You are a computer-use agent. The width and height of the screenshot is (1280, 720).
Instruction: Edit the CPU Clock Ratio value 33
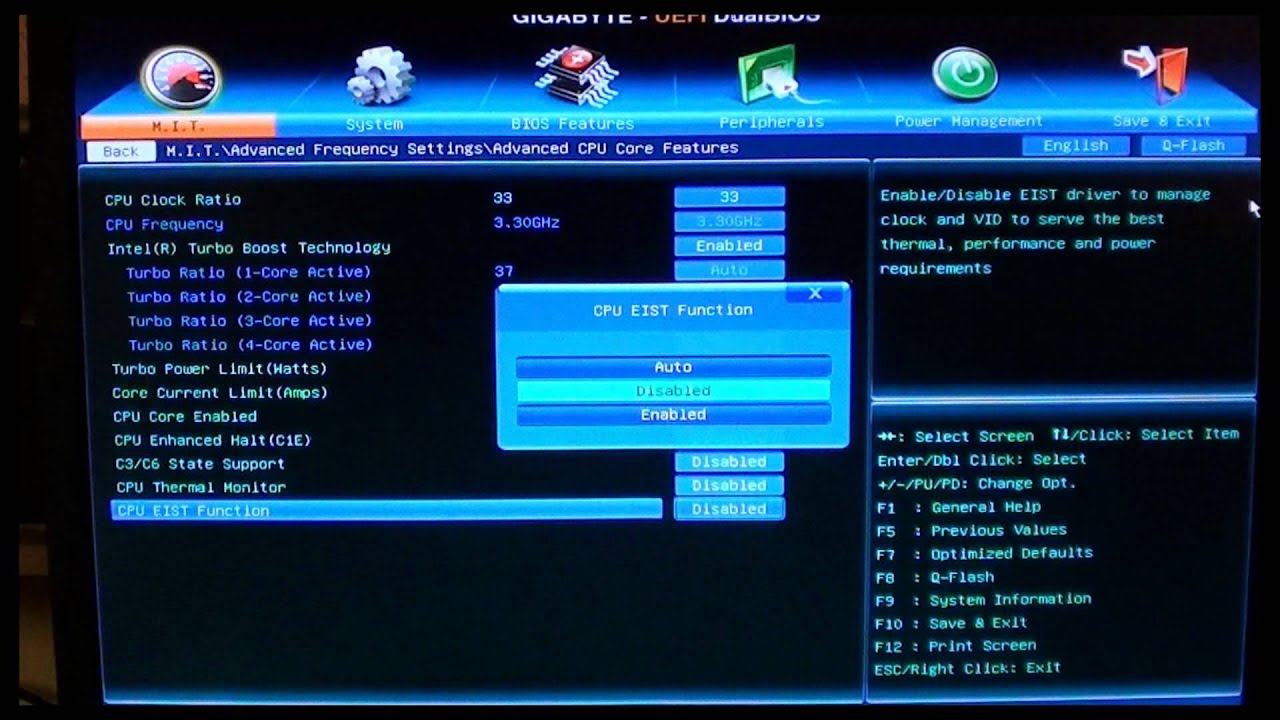coord(729,197)
